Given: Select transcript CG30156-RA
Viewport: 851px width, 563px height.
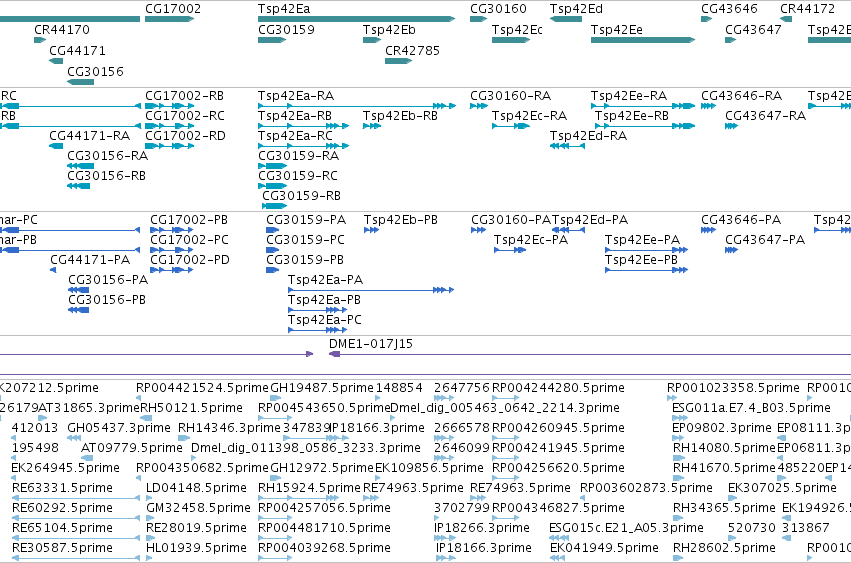Looking at the screenshot, I should tap(107, 156).
